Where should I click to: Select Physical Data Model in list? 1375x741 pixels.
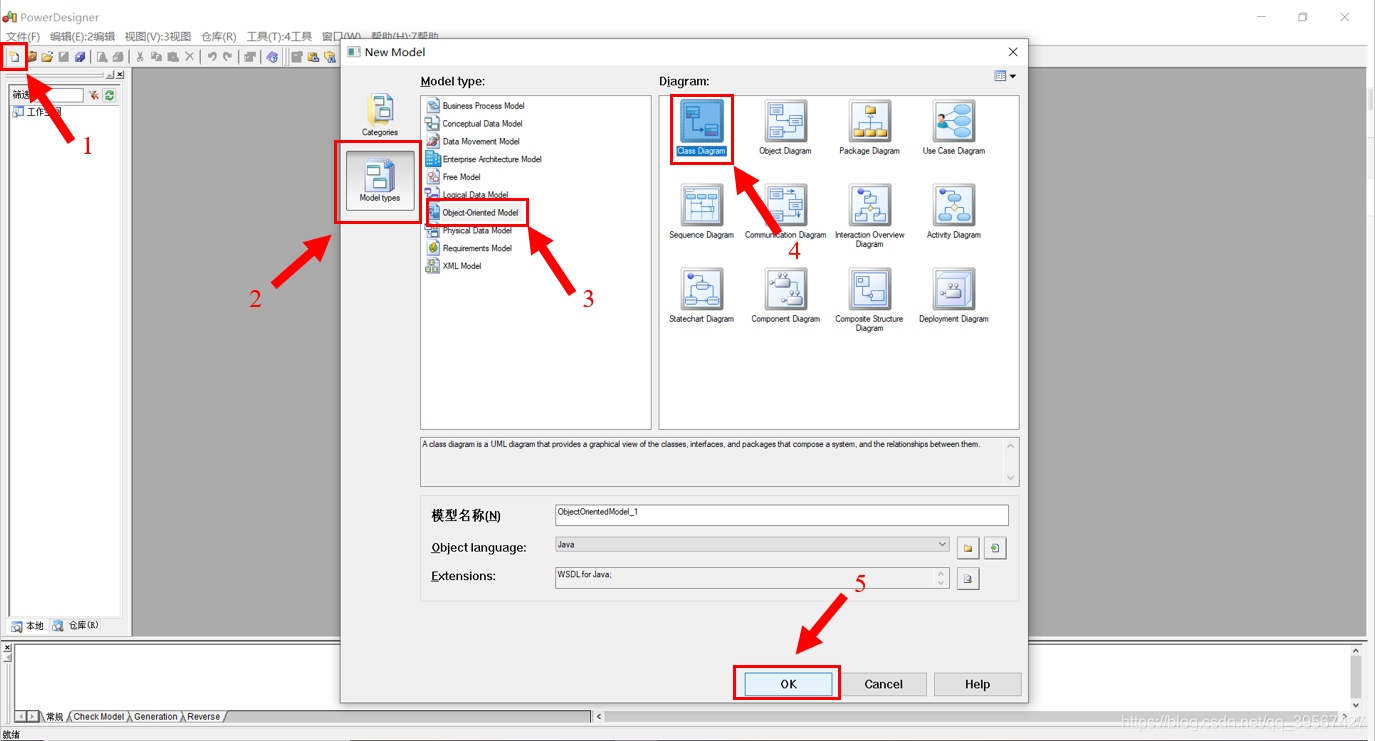469,231
